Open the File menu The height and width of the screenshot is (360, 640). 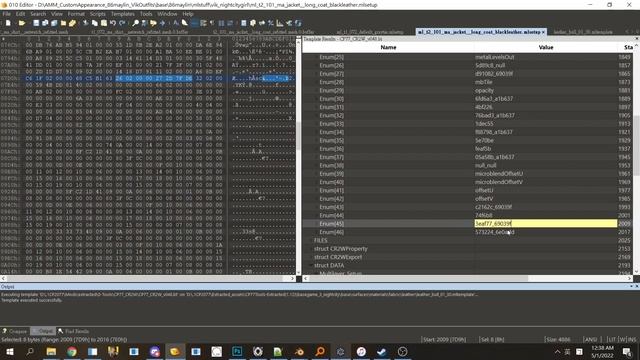[7, 14]
